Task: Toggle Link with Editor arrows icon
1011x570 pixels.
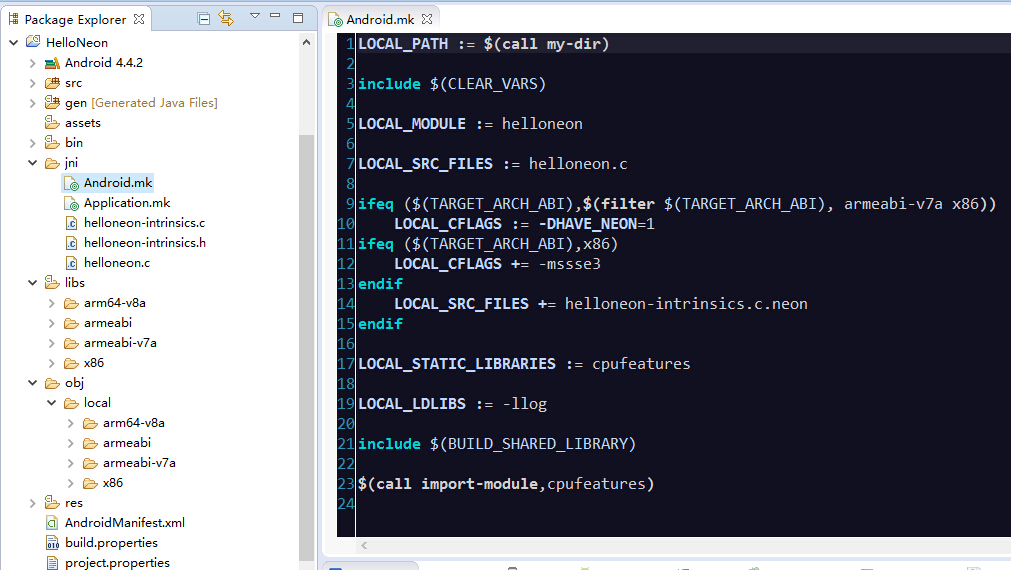Action: click(x=226, y=19)
